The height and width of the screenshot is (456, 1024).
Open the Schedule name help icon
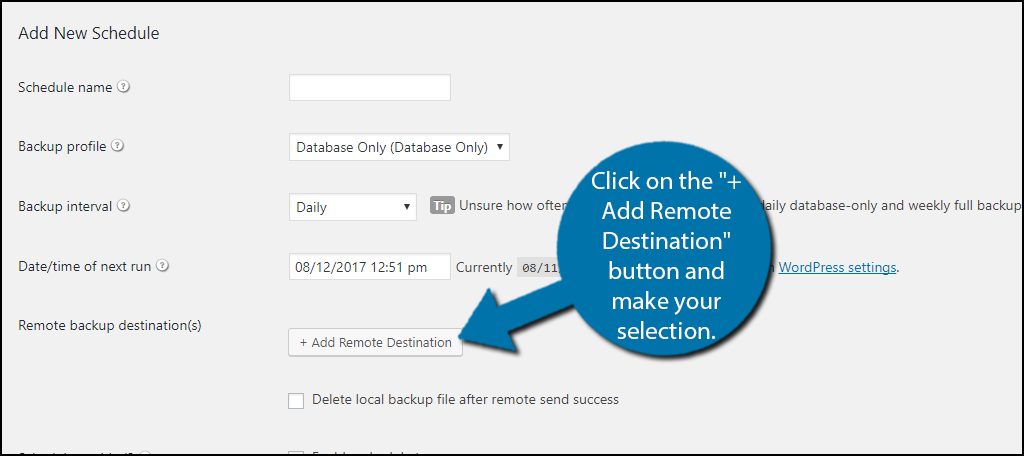tap(123, 86)
